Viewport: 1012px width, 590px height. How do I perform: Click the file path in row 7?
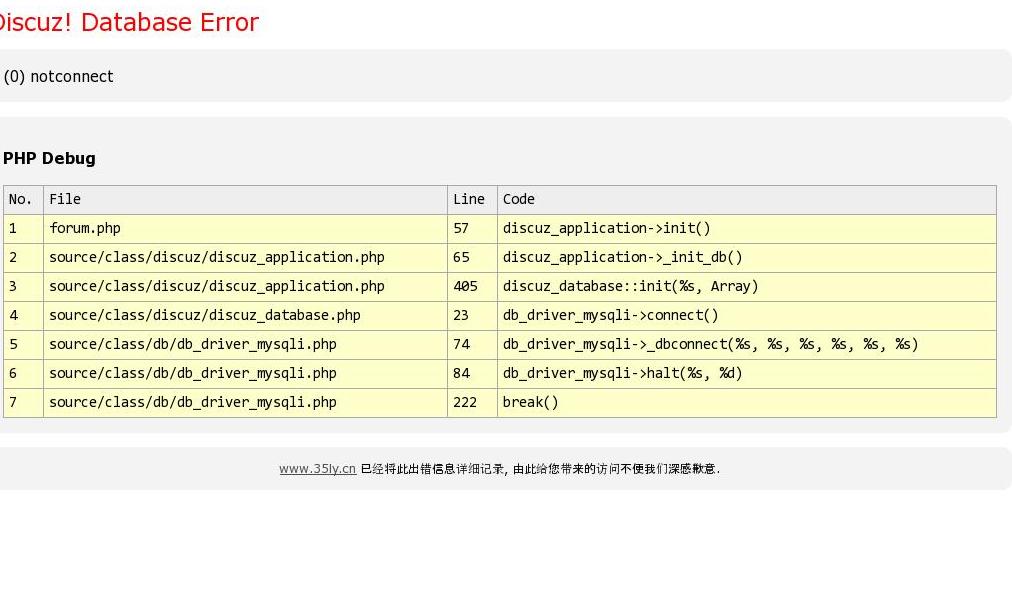coord(245,403)
